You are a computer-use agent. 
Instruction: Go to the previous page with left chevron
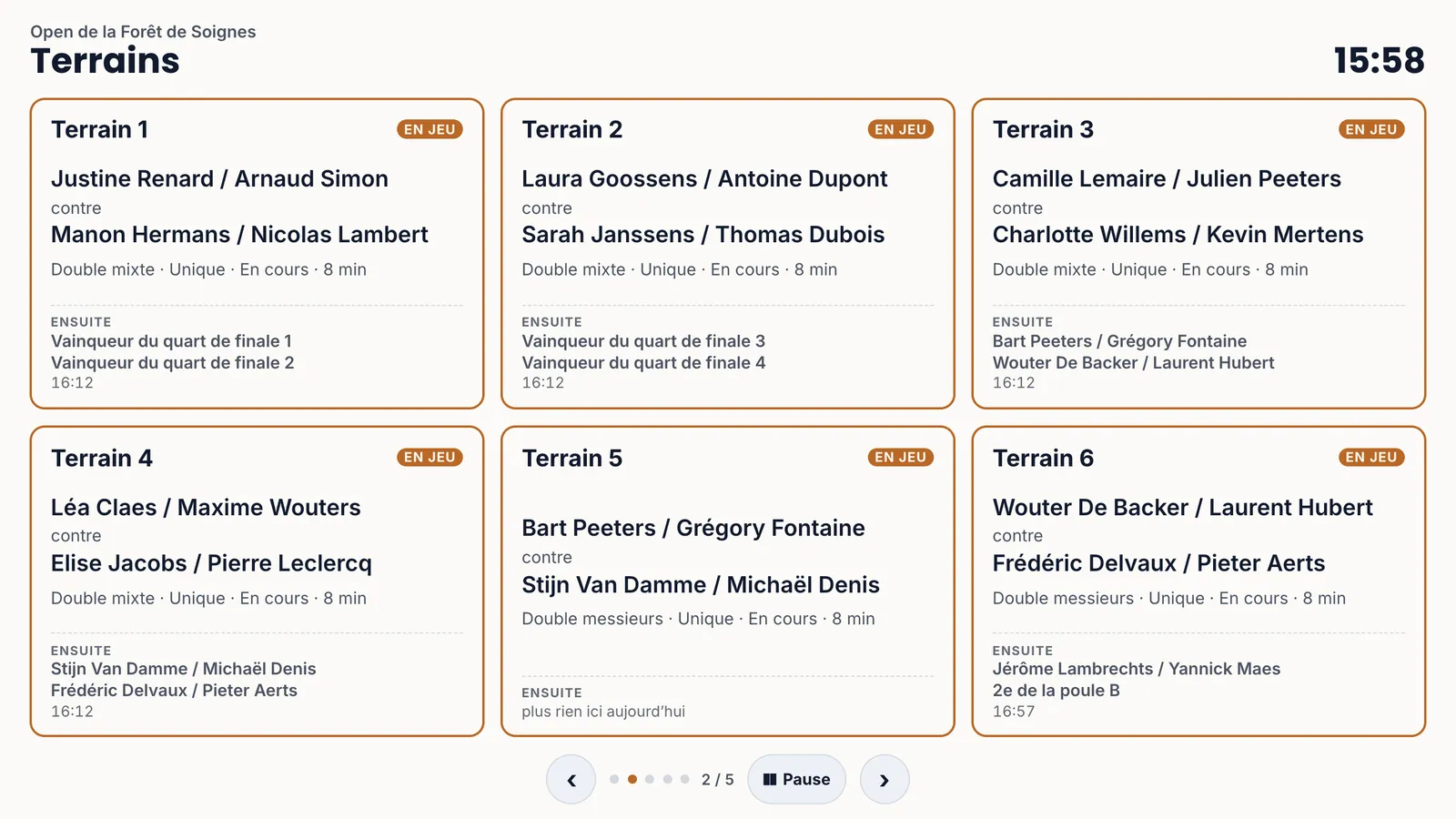click(x=571, y=779)
